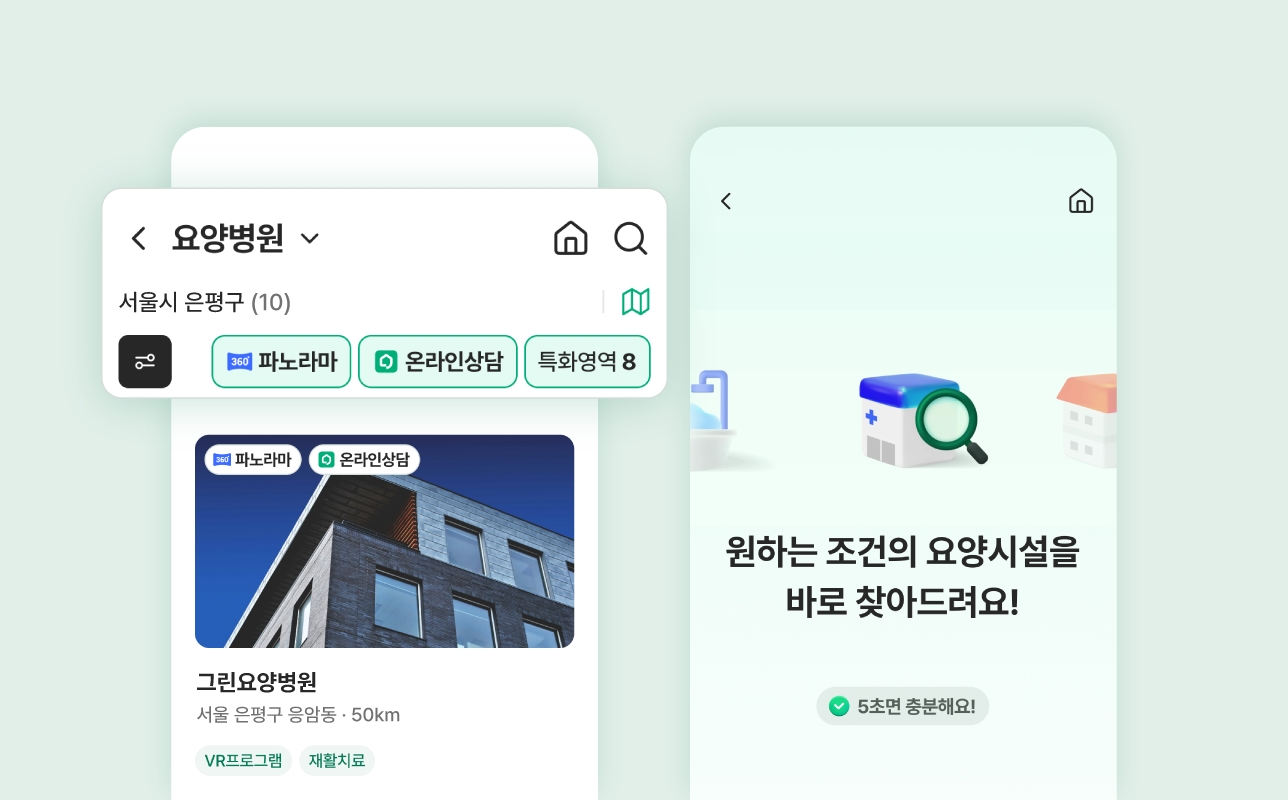1288x800 pixels.
Task: Open the home icon in the 요양병원 header
Action: (x=571, y=238)
